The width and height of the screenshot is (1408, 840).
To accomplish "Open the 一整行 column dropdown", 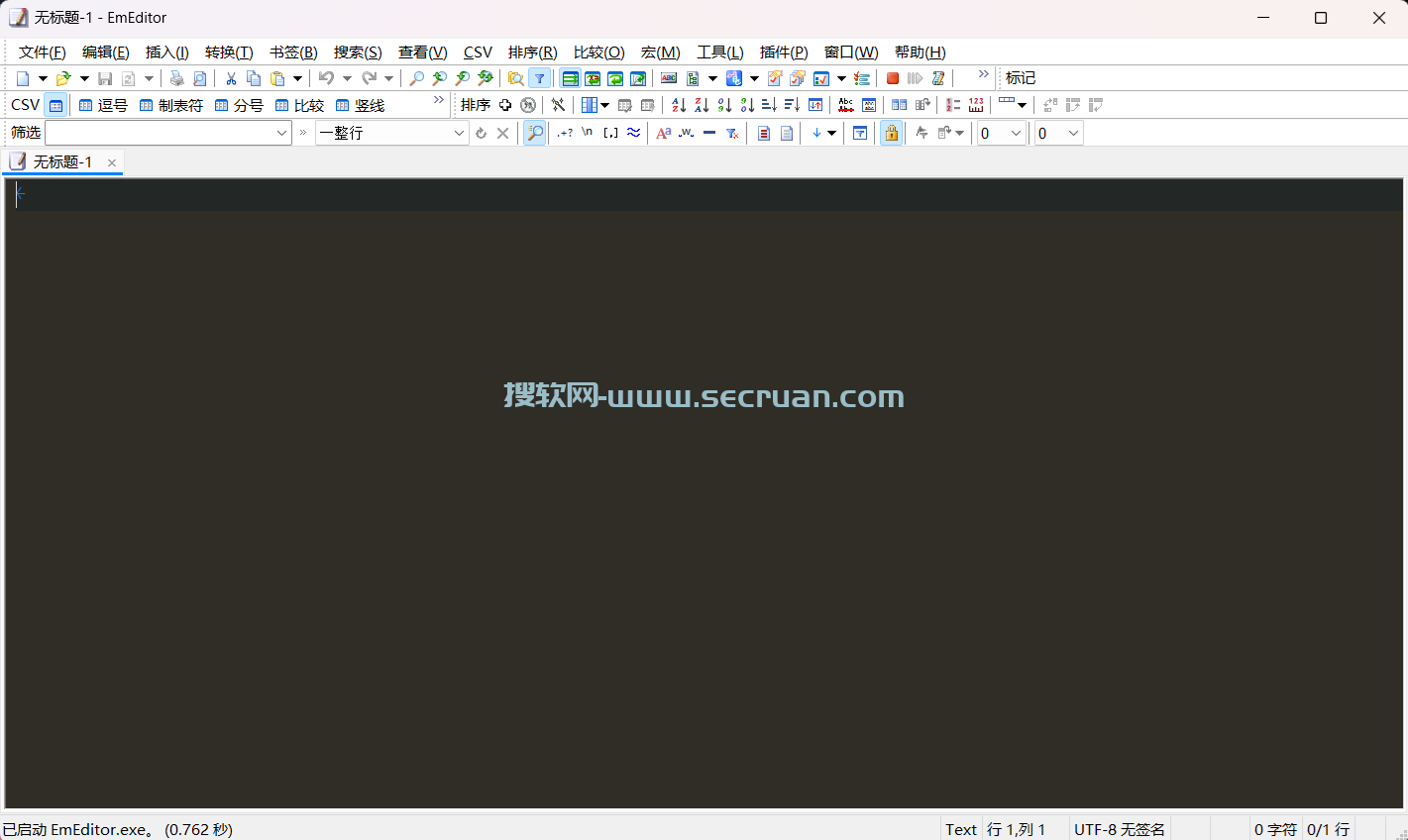I will pyautogui.click(x=459, y=133).
